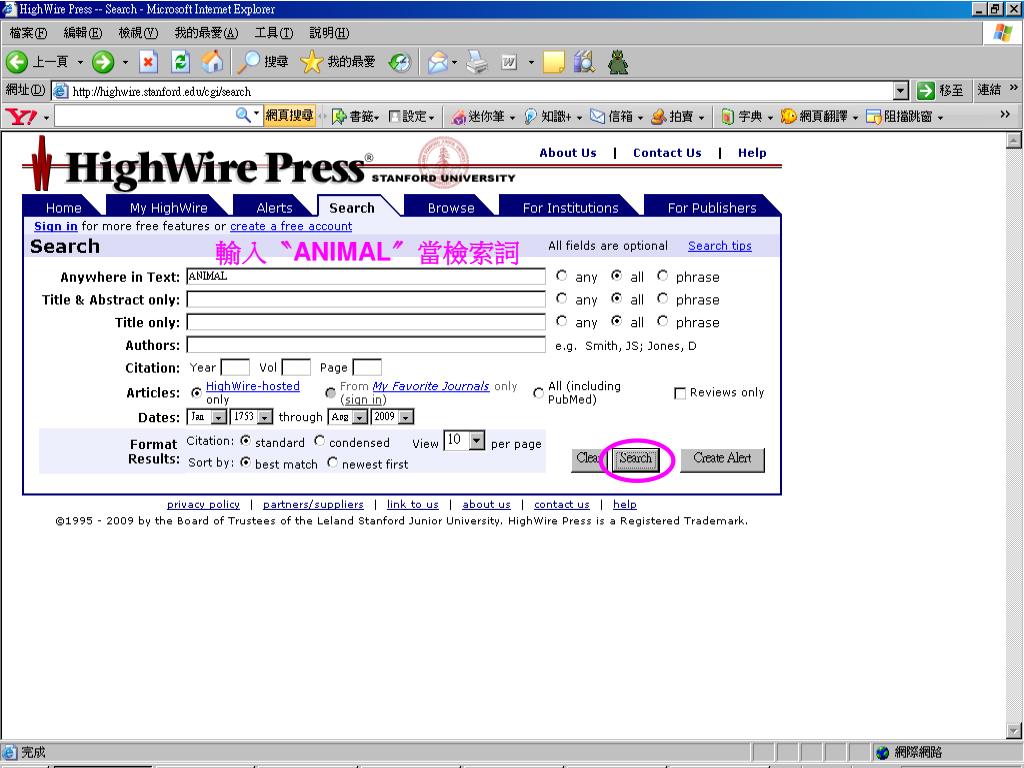Image resolution: width=1024 pixels, height=768 pixels.
Task: Open the History toolbar icon
Action: pyautogui.click(x=399, y=62)
